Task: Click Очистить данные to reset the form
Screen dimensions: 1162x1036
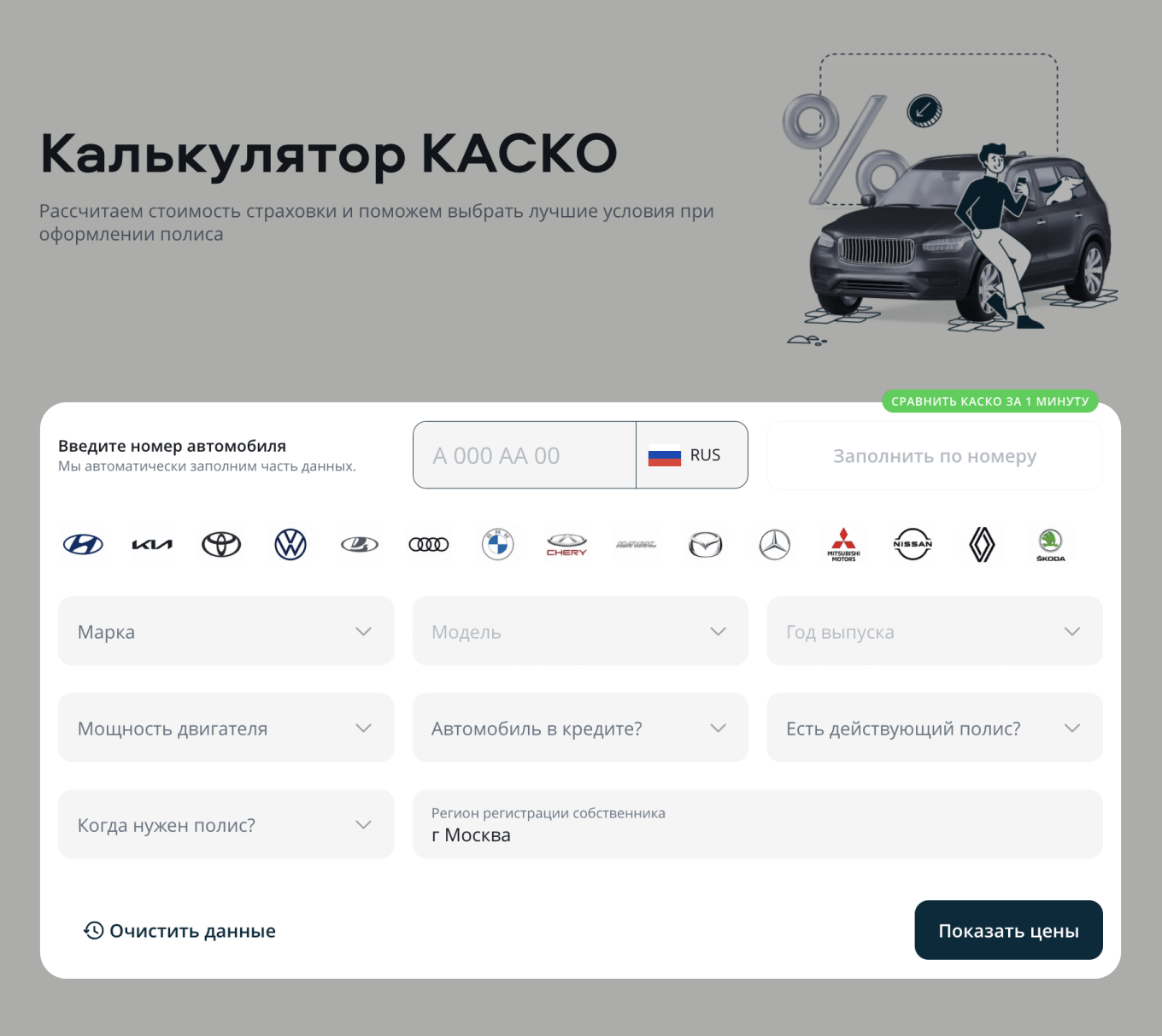Action: tap(179, 930)
